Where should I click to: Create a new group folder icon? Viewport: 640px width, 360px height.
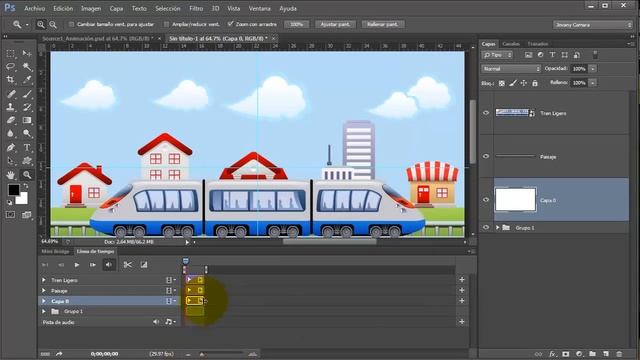[593, 354]
